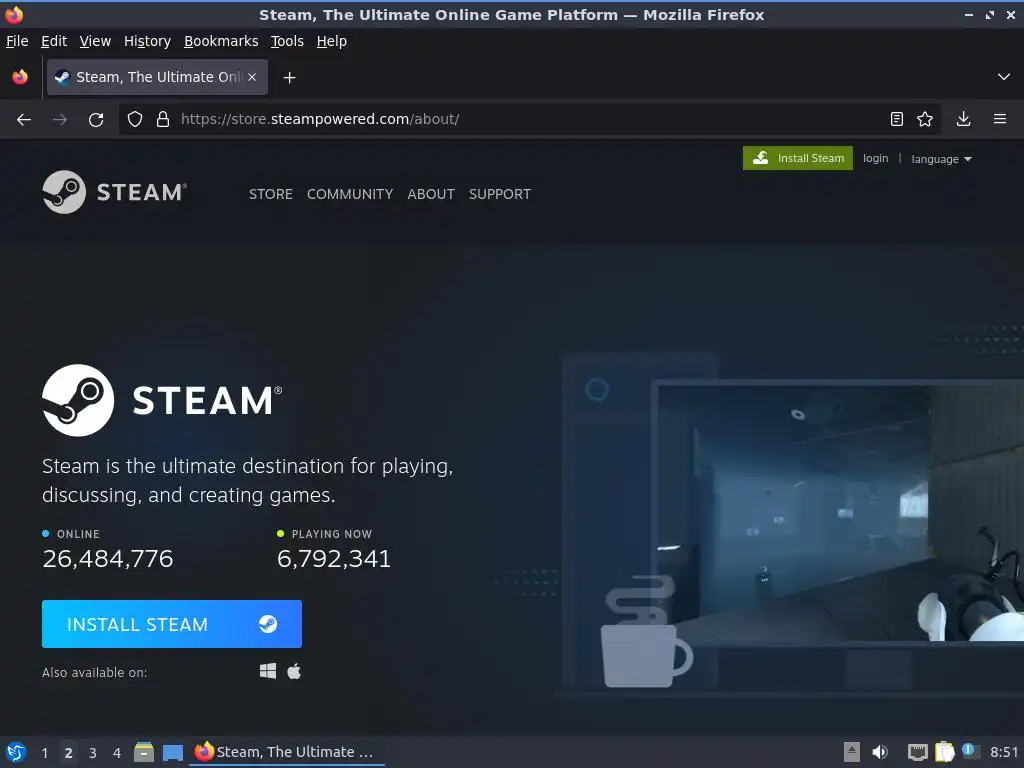Click the network monitor tray icon
Screen dimensions: 1024x768
918,752
